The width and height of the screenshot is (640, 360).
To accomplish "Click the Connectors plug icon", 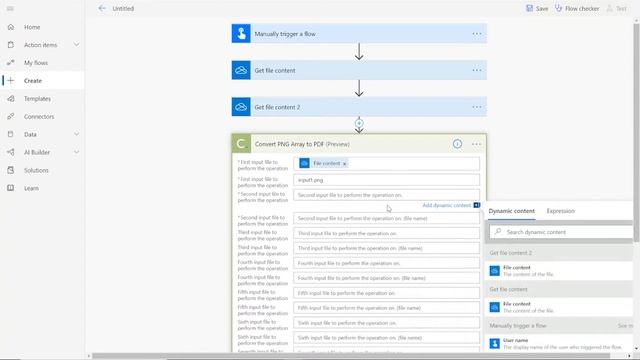I will pos(11,116).
